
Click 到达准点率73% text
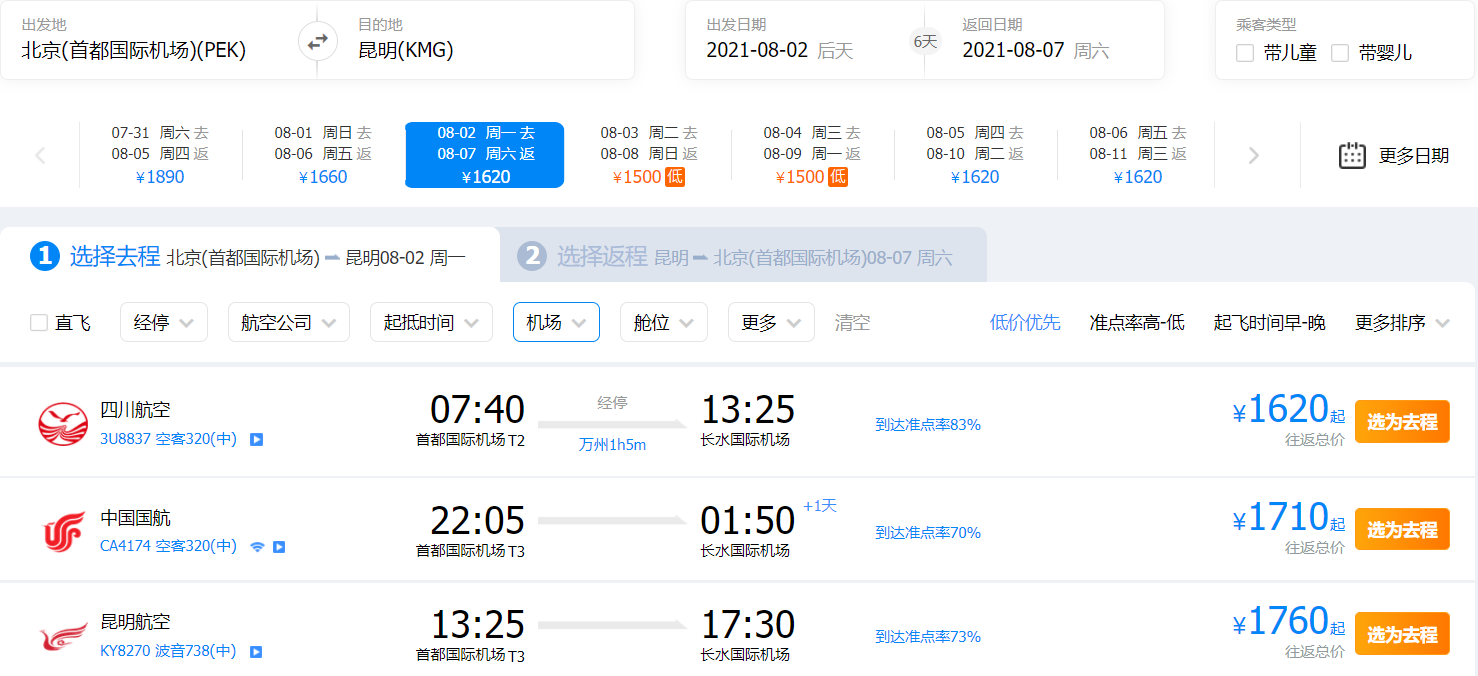tap(928, 636)
